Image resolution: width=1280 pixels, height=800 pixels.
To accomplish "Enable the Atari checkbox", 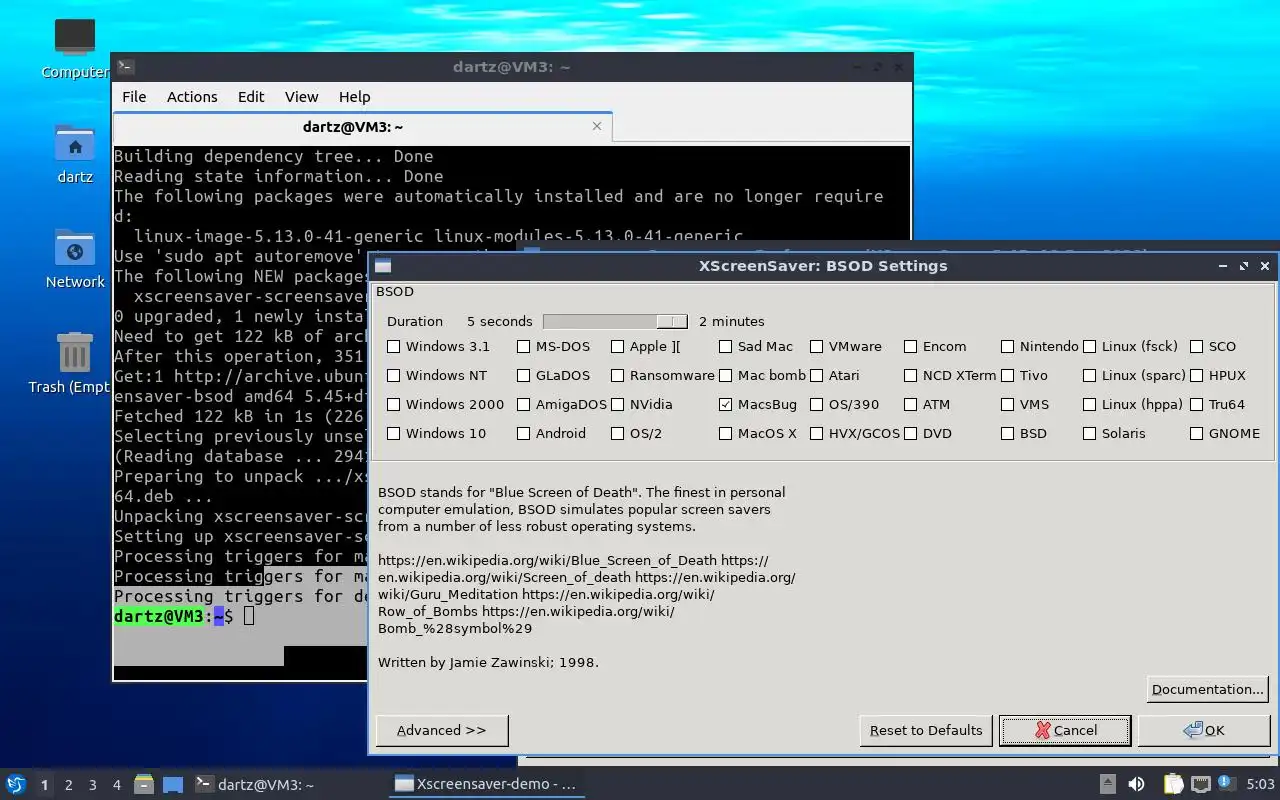I will (x=817, y=376).
